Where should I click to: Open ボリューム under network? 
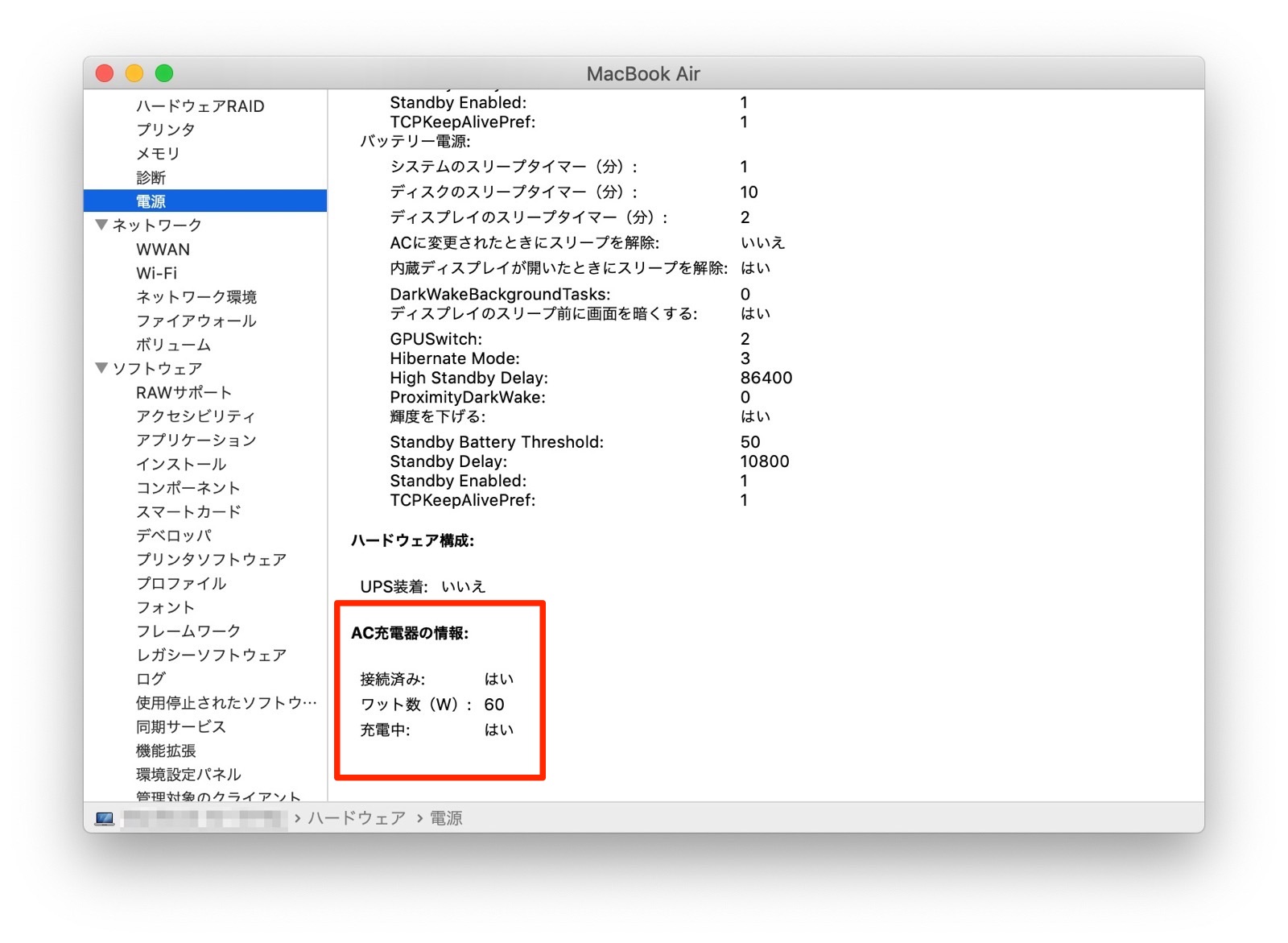coord(173,345)
